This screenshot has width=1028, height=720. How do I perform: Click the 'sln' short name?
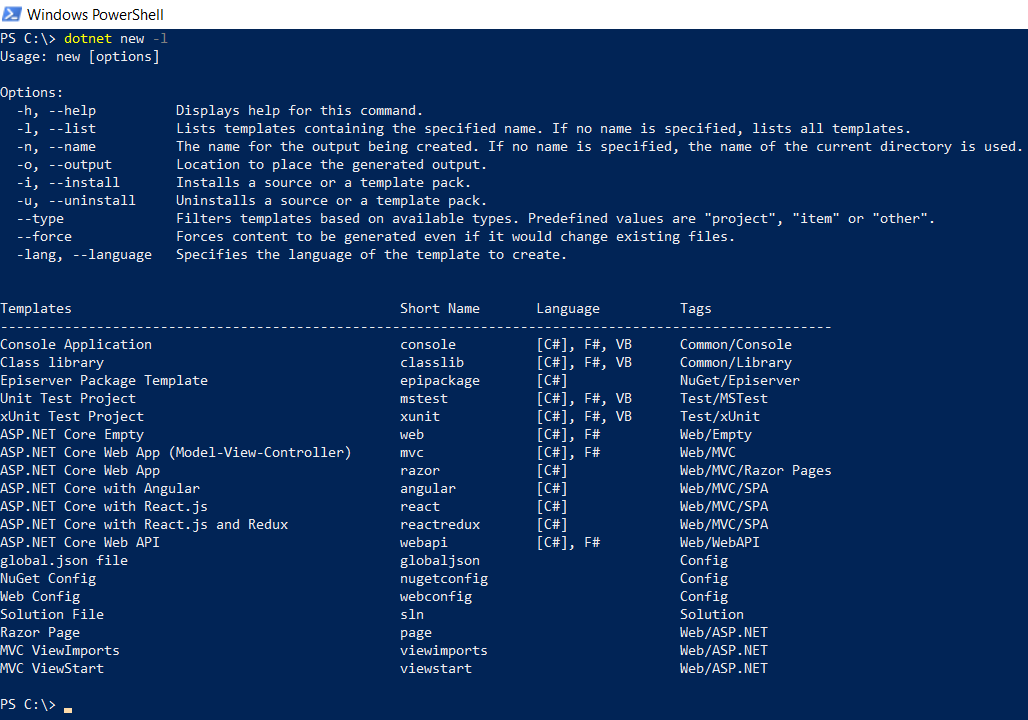(412, 614)
